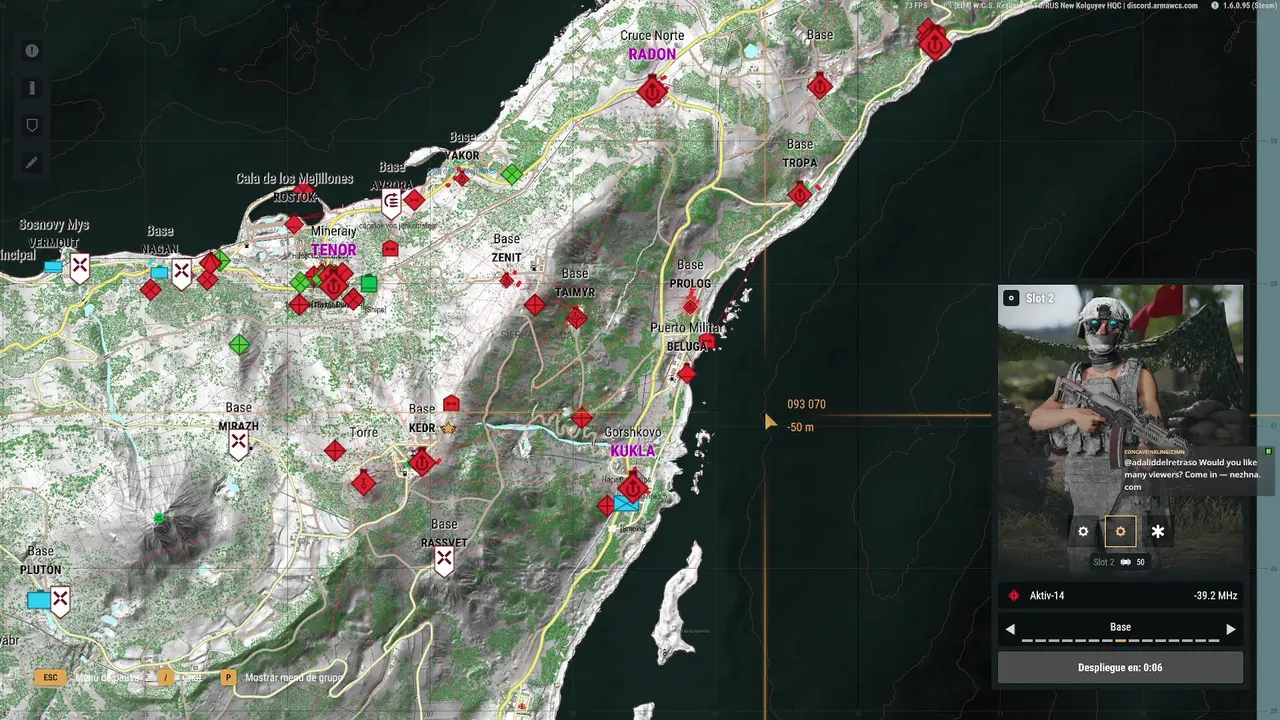Click the TAIMYR red base marker

(x=576, y=318)
